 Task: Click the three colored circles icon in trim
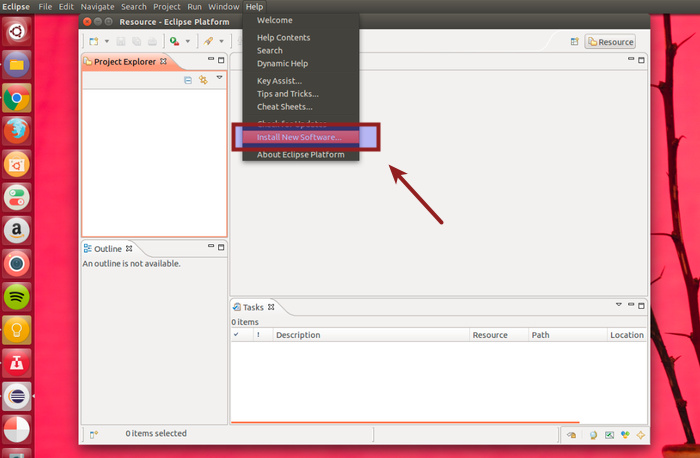[x=625, y=435]
